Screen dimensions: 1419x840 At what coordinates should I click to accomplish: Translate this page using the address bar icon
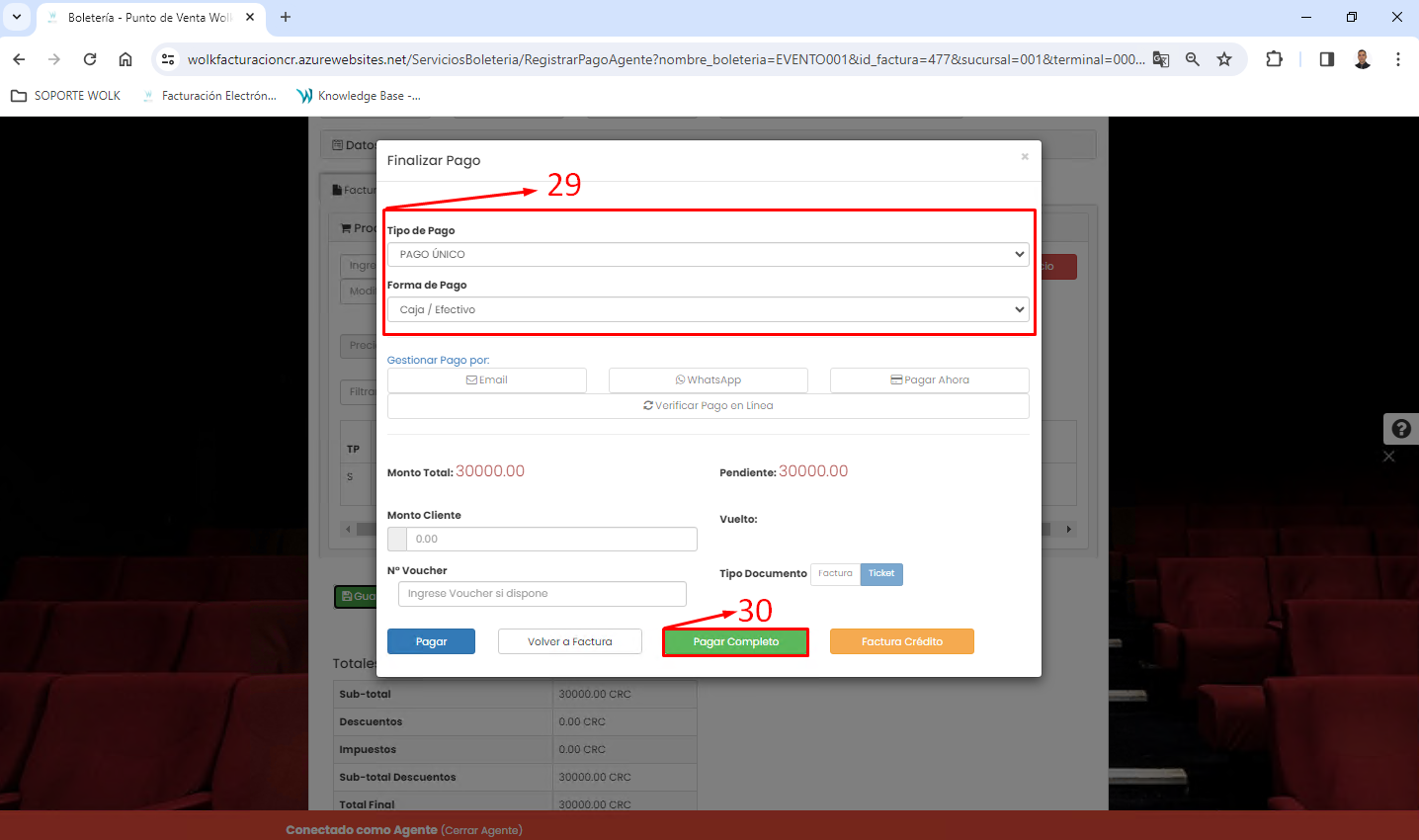click(1161, 59)
